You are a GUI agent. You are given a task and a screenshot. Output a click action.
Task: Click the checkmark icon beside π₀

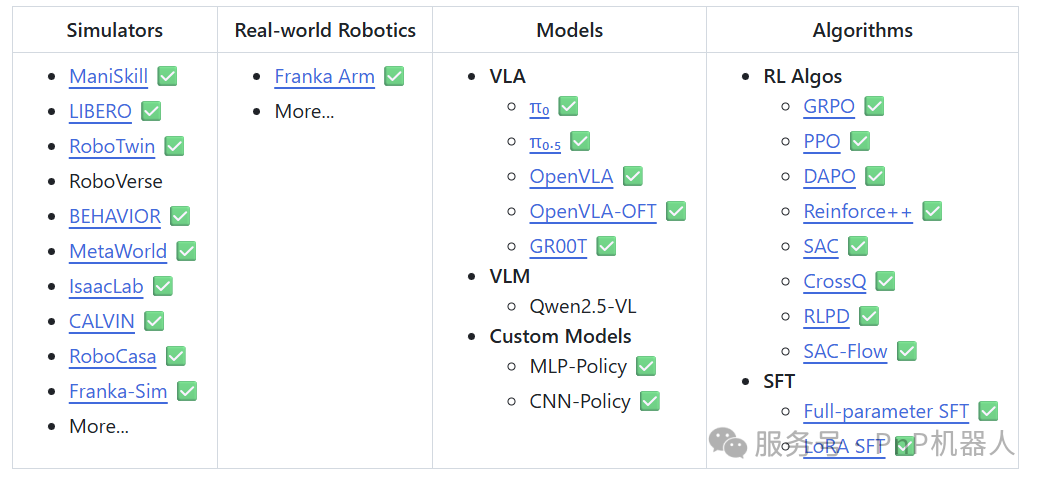(x=569, y=106)
